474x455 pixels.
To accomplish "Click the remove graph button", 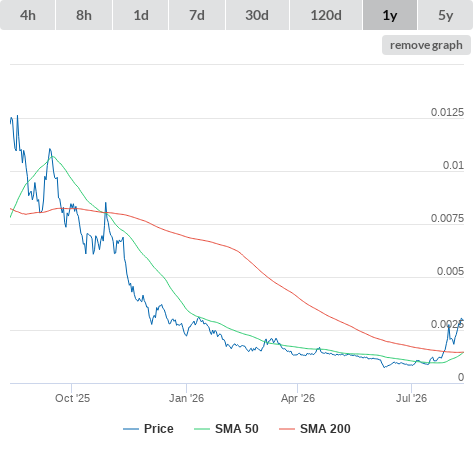I will coord(426,45).
